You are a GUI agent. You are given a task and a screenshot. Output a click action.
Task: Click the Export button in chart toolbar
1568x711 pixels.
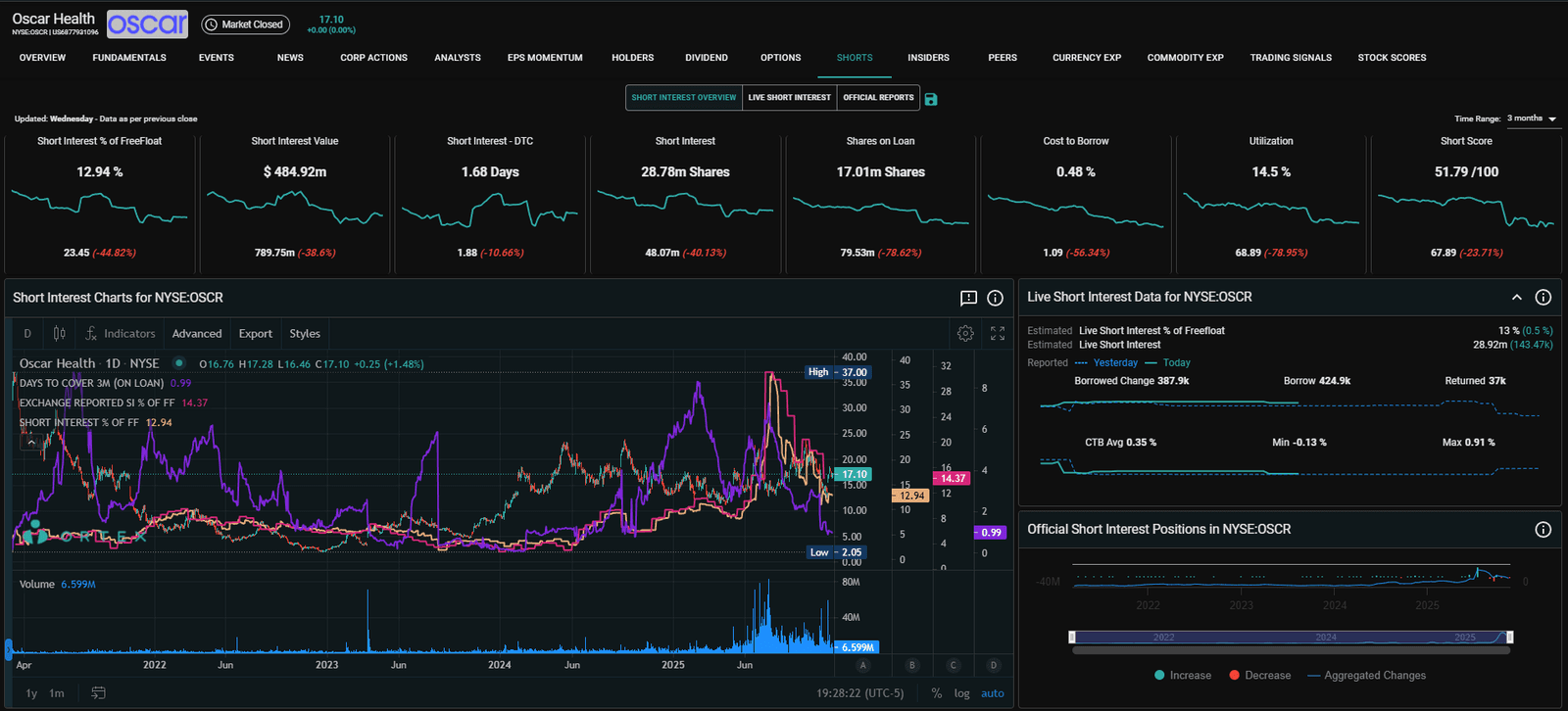pos(256,334)
